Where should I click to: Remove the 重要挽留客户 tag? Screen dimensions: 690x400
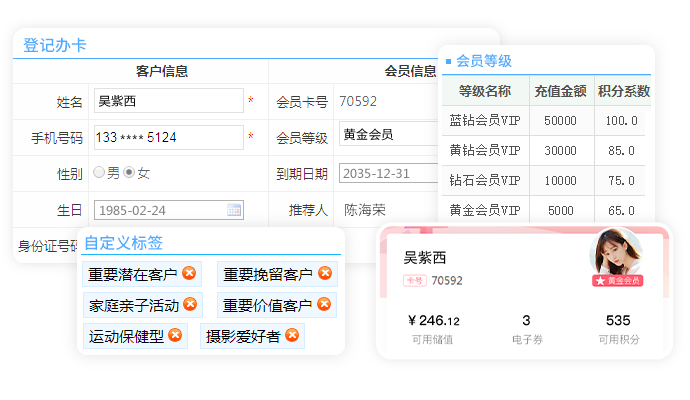pyautogui.click(x=324, y=274)
